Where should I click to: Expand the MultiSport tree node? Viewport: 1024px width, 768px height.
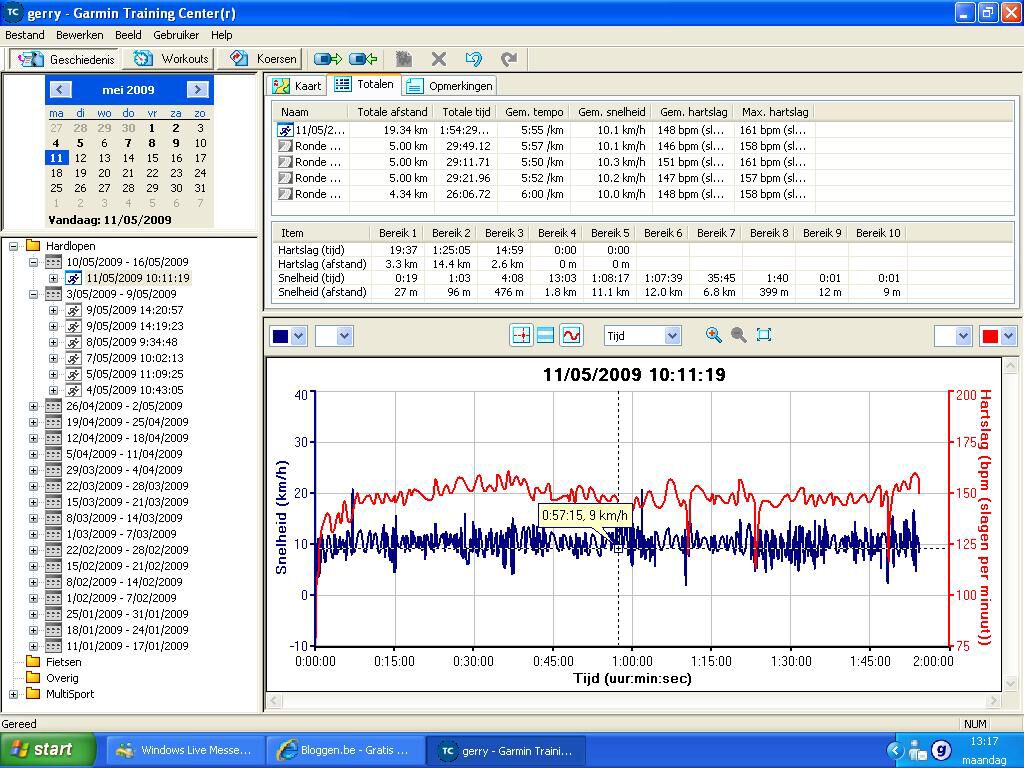point(13,694)
